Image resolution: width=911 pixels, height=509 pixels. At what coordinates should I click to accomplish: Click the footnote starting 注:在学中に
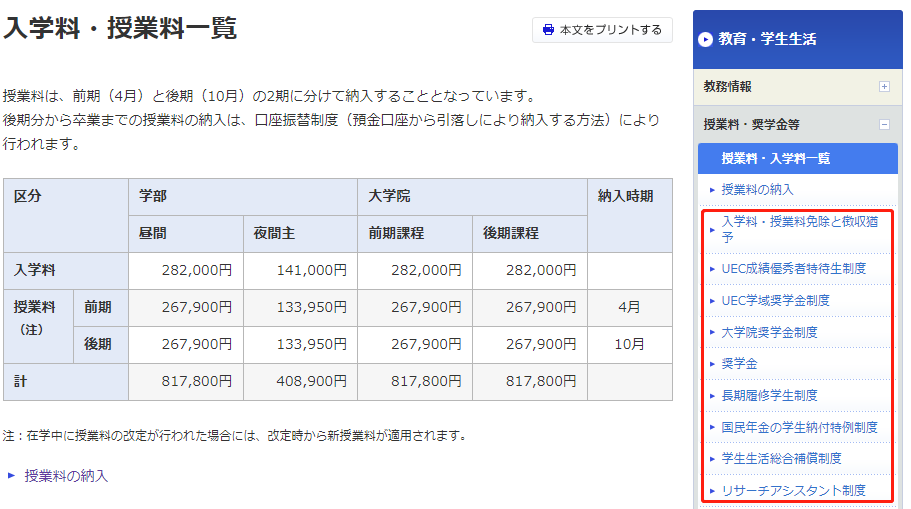point(235,435)
